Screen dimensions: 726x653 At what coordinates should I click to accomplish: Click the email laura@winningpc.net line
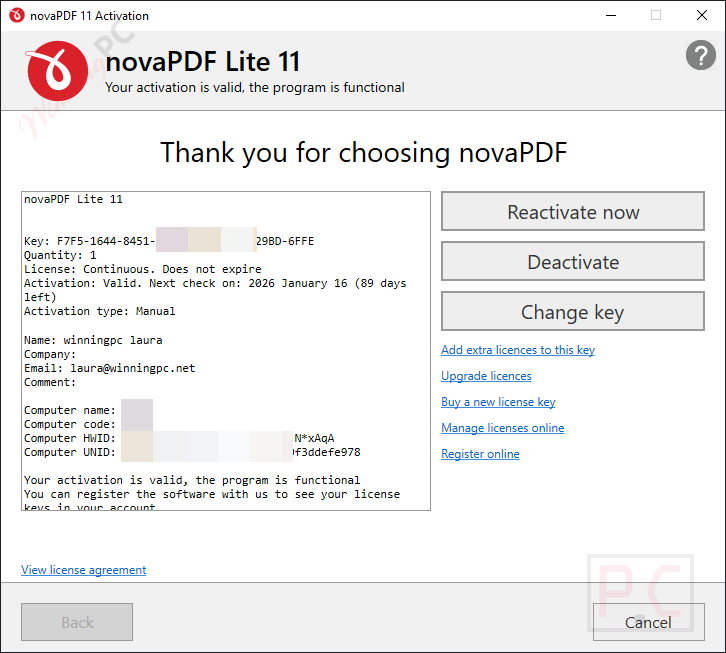click(109, 368)
